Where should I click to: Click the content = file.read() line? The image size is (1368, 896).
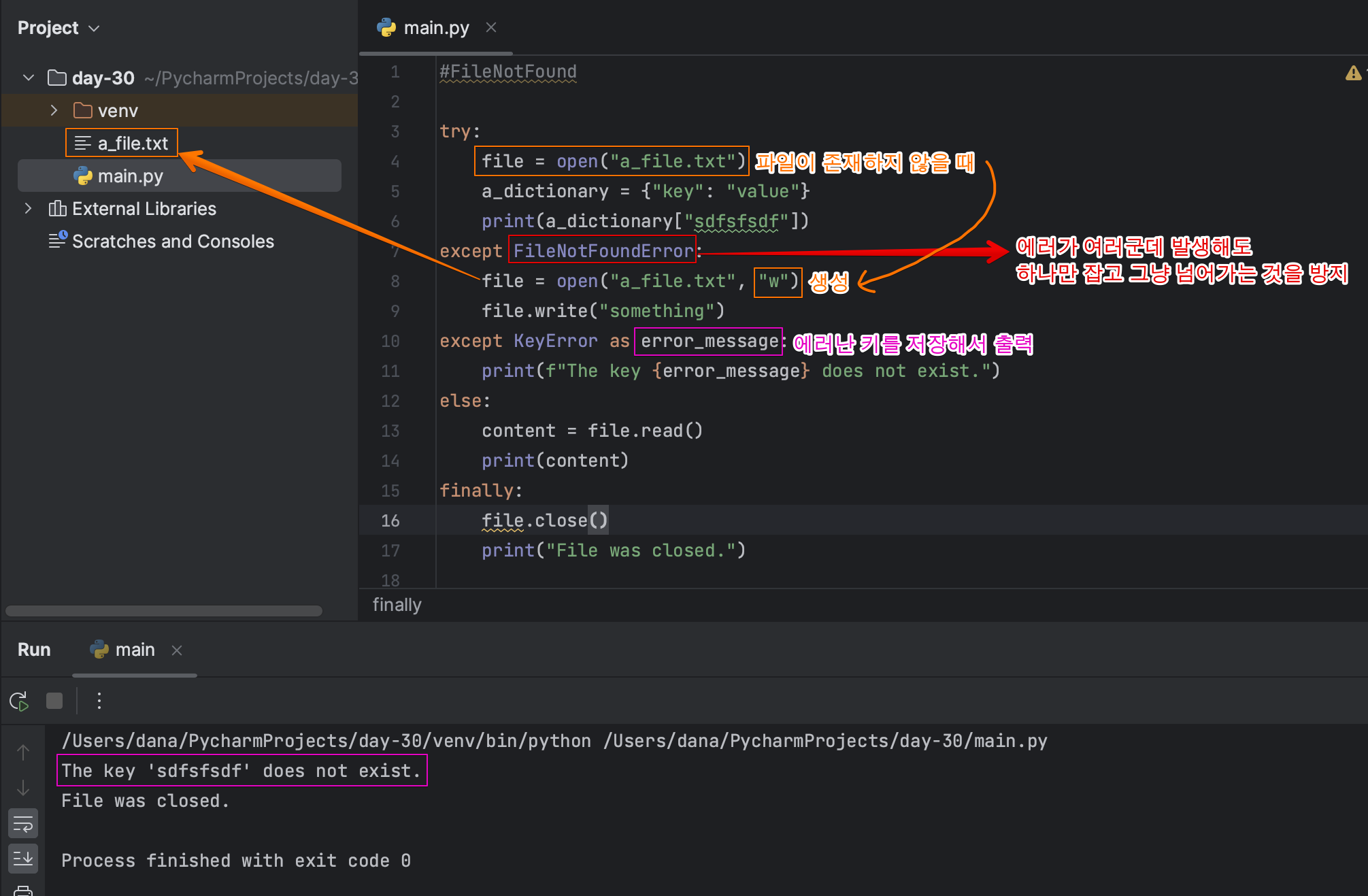tap(593, 431)
